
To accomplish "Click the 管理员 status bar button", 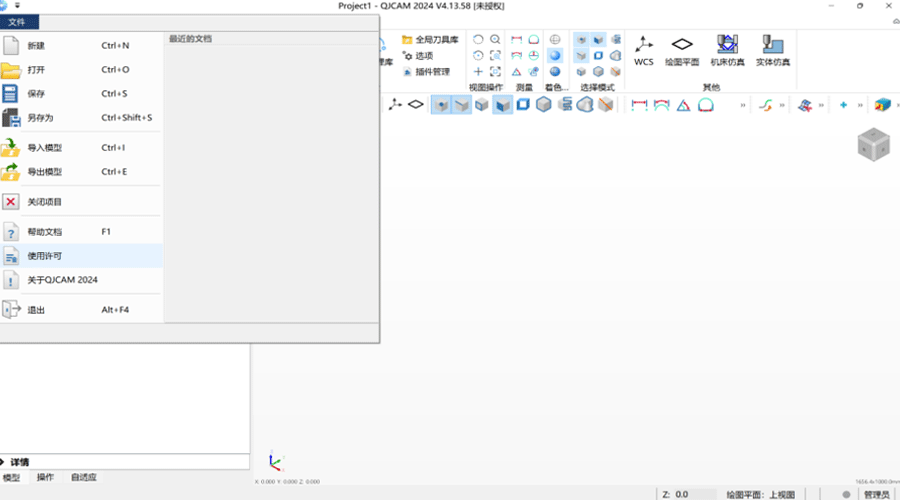I will 876,494.
